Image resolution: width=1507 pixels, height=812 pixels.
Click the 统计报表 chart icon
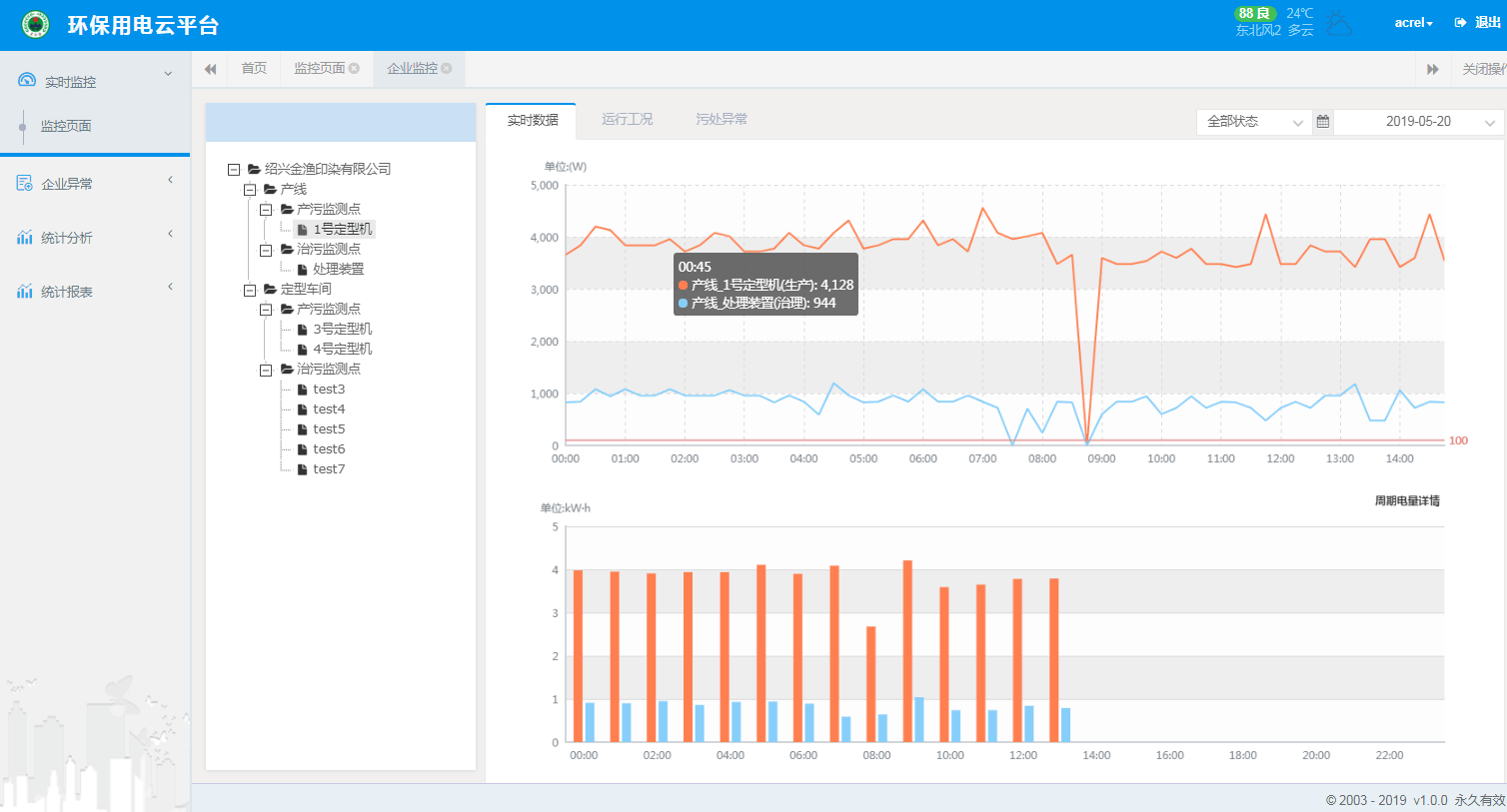24,291
